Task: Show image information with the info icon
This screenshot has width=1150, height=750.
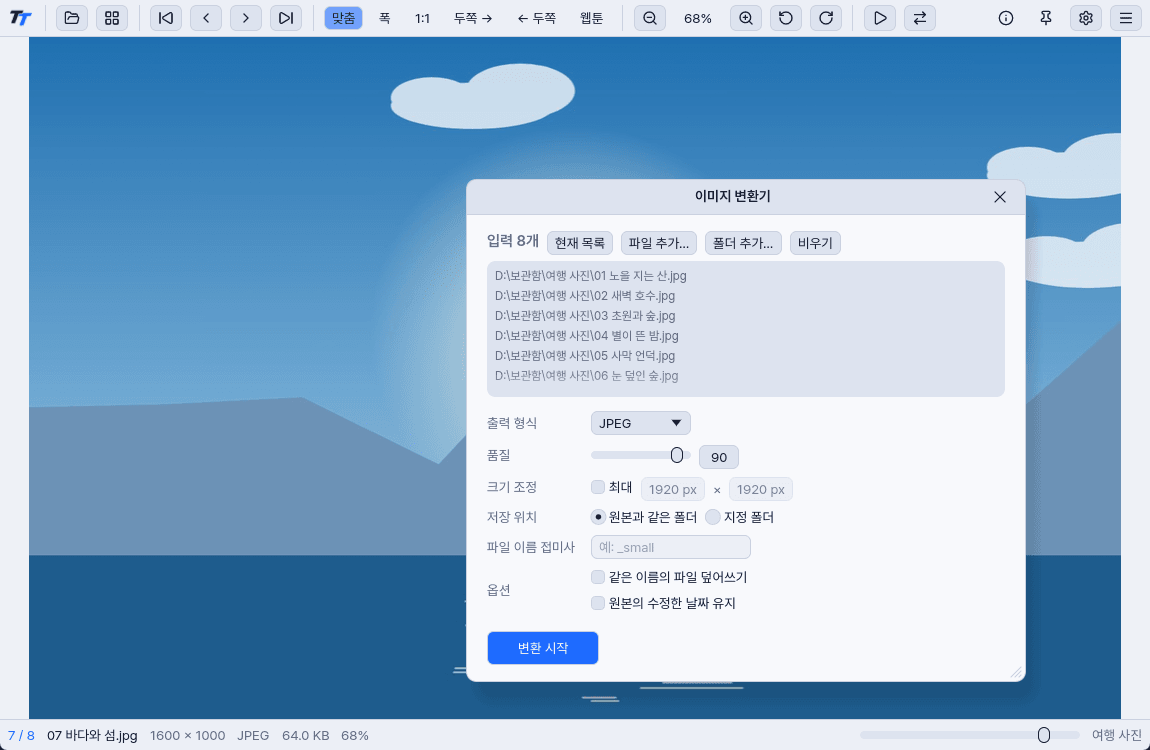Action: [1006, 18]
